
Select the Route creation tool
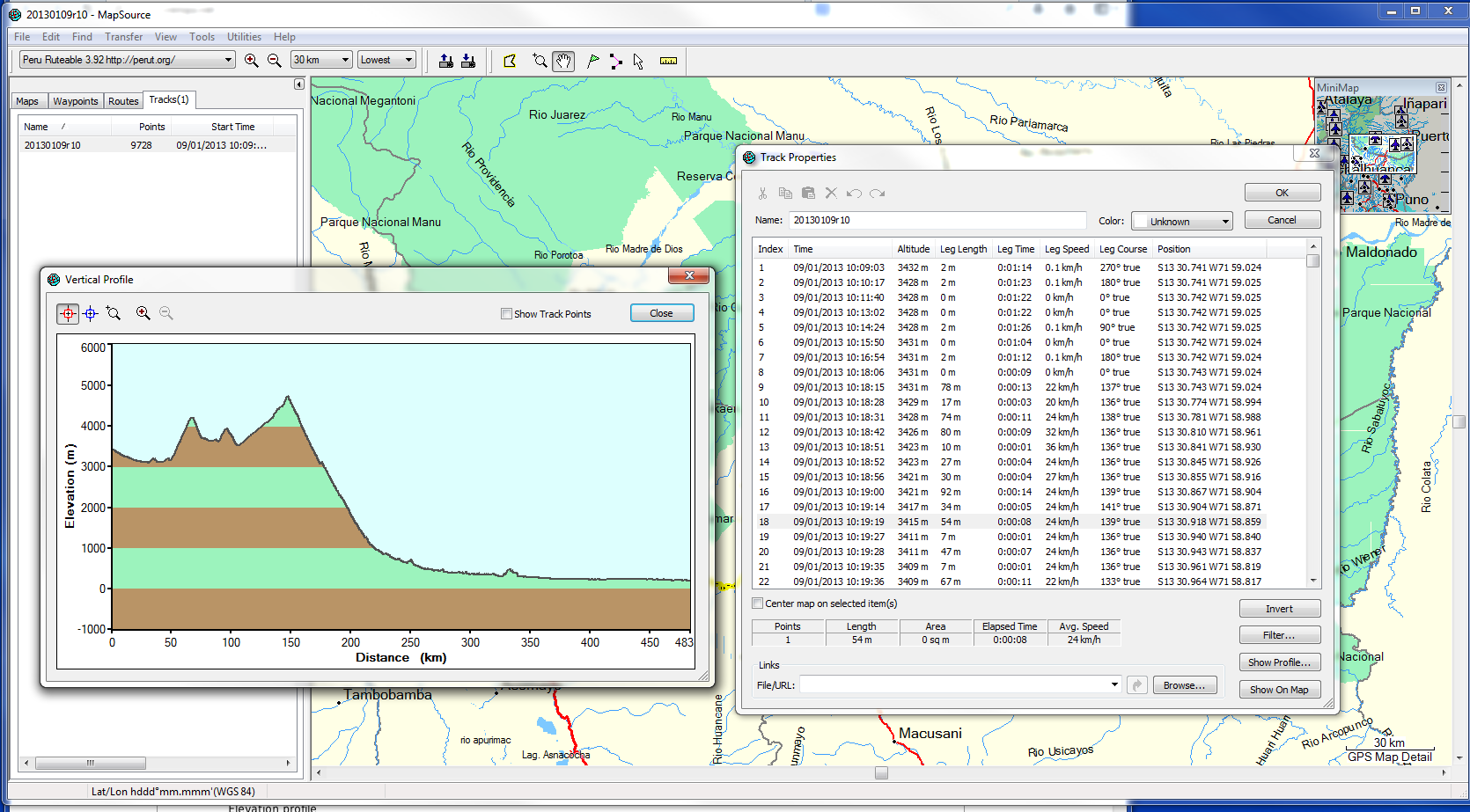(x=615, y=61)
